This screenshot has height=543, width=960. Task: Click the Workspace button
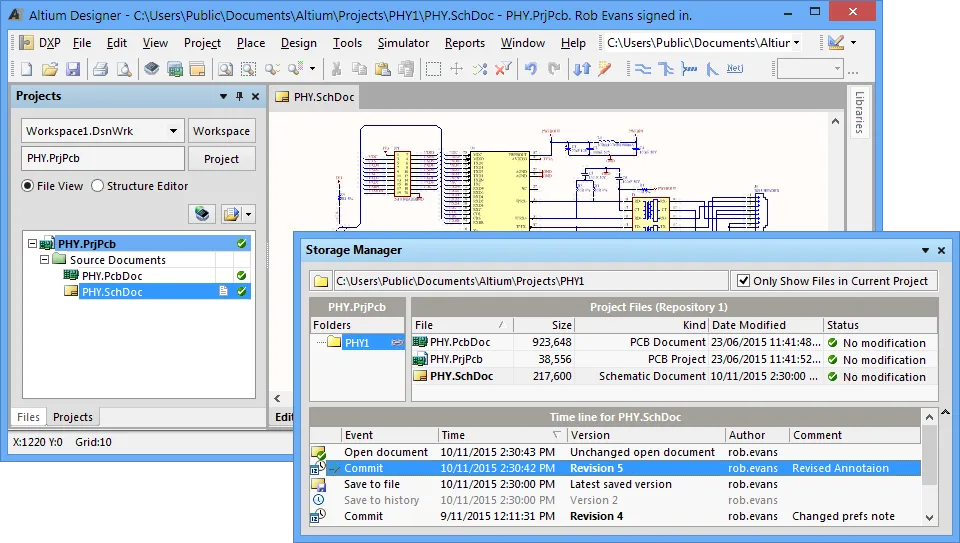(x=221, y=131)
